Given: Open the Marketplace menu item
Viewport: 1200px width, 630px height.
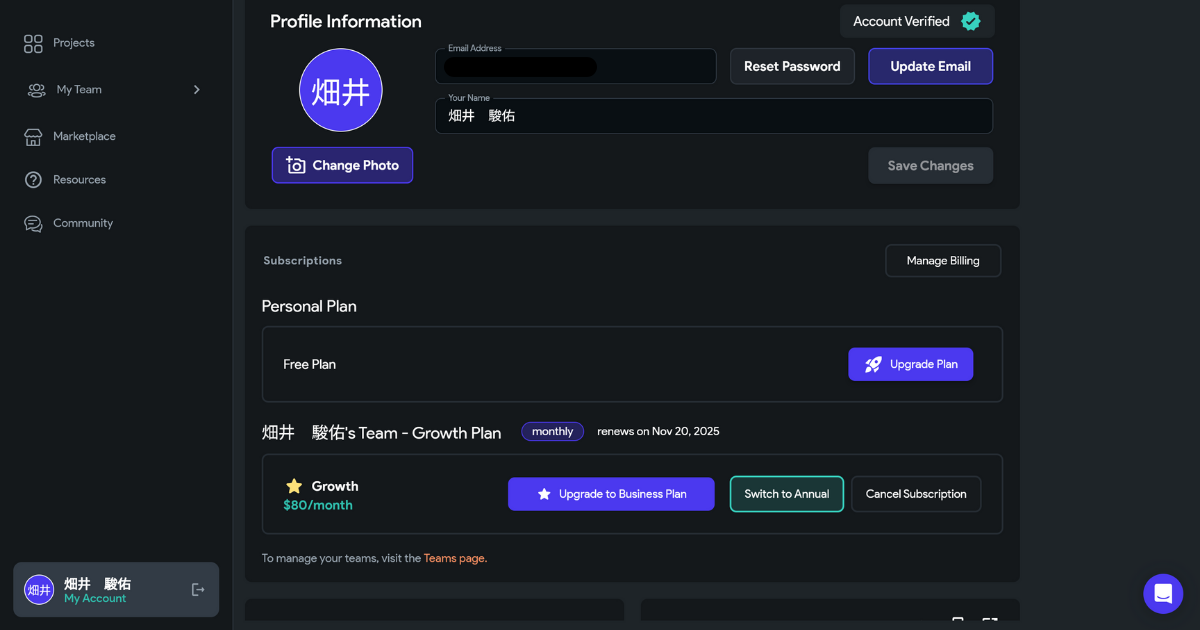Looking at the screenshot, I should (84, 136).
